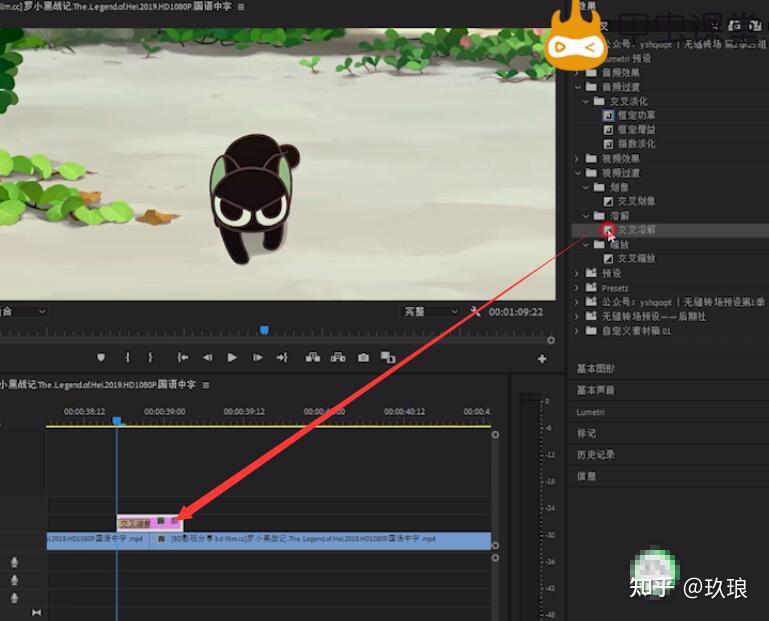Expand the 音频效果 folder
The width and height of the screenshot is (769, 621).
pos(577,73)
